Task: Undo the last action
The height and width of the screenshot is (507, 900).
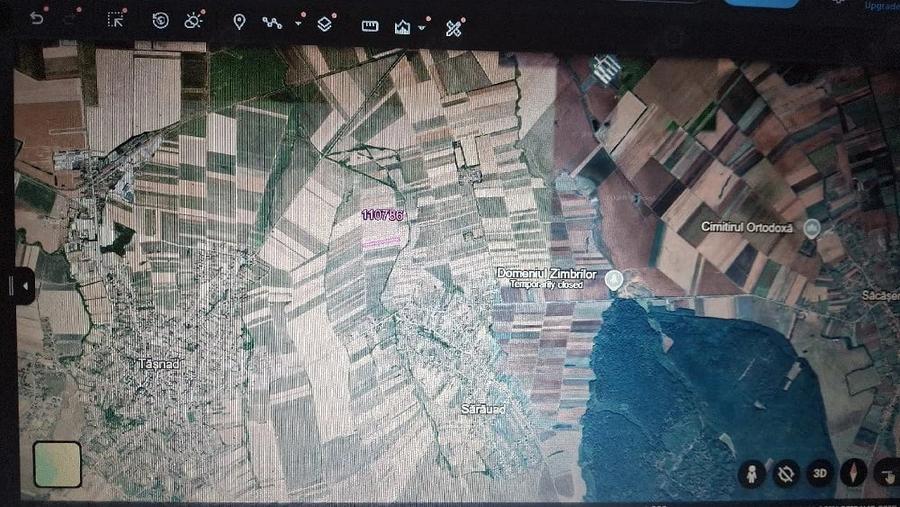Action: [37, 19]
